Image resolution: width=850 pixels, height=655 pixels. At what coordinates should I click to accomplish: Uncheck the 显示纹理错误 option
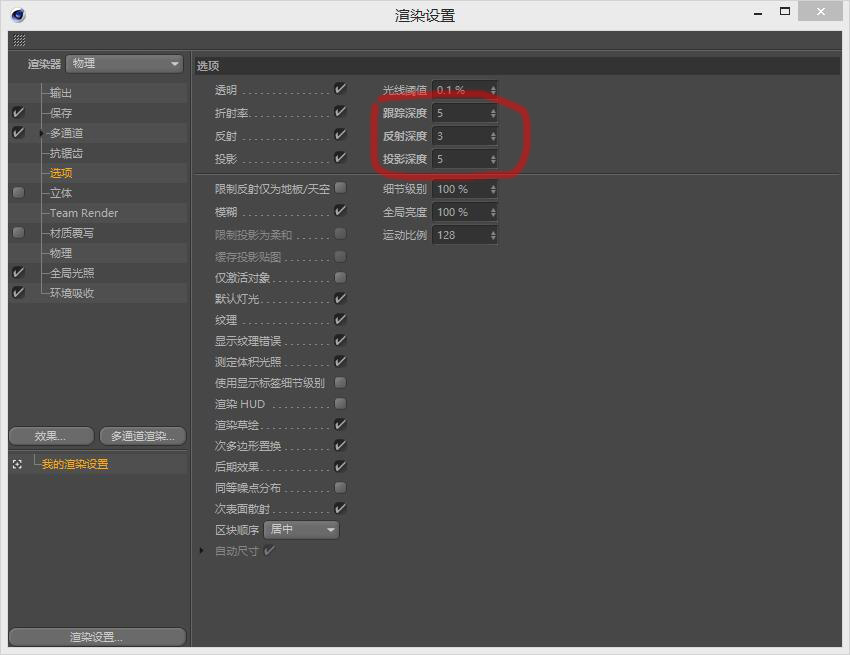tap(340, 341)
